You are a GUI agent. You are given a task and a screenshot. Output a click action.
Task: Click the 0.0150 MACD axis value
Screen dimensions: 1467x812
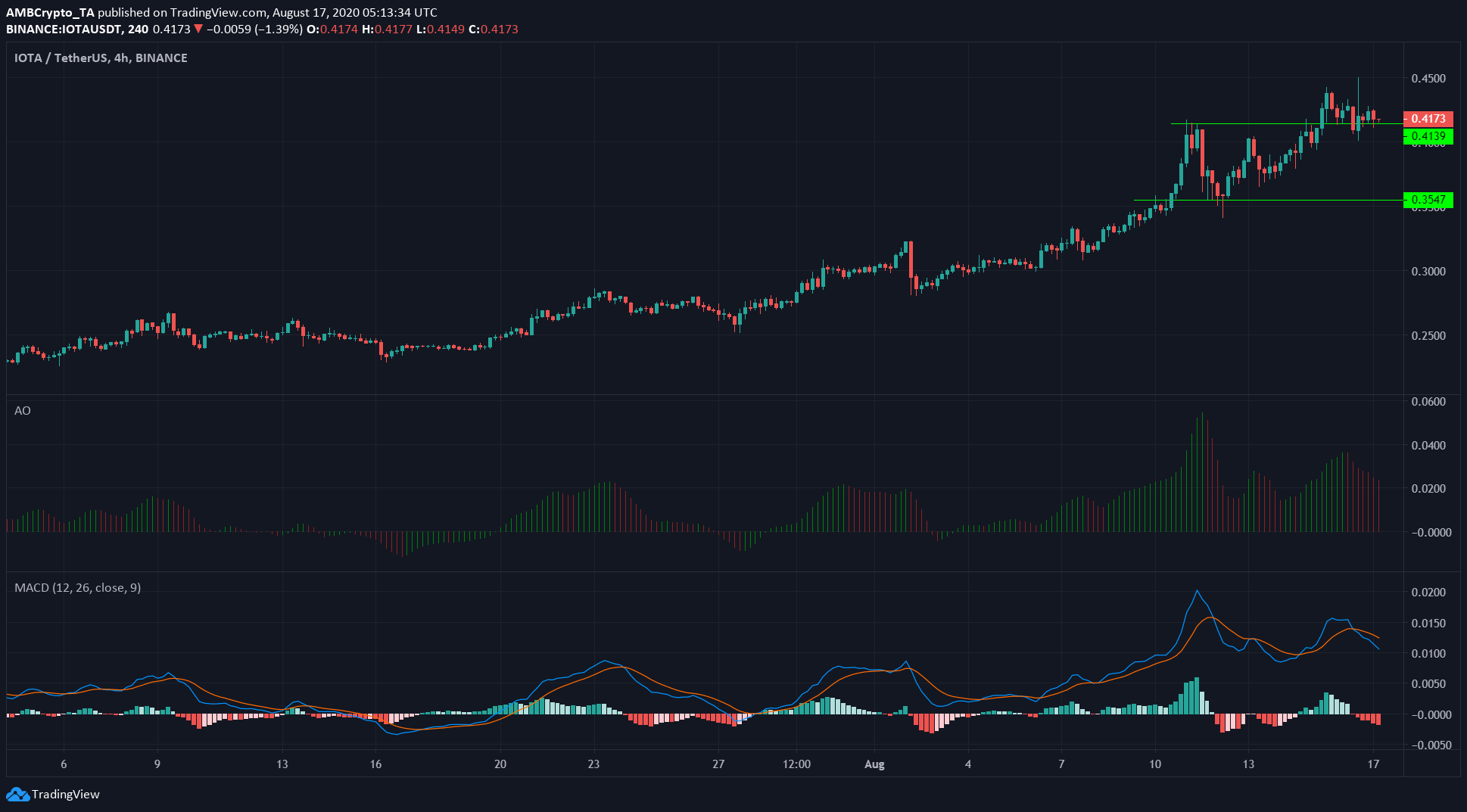coord(1428,623)
